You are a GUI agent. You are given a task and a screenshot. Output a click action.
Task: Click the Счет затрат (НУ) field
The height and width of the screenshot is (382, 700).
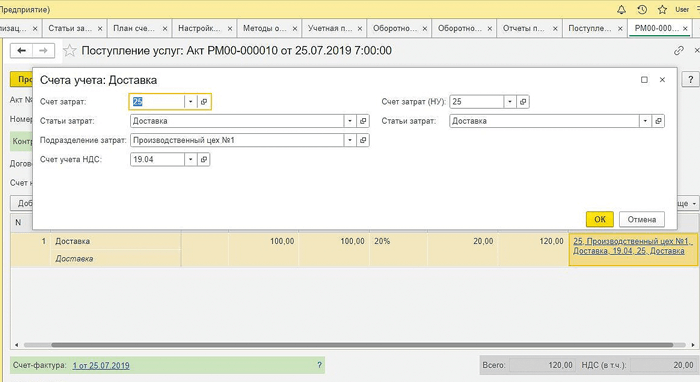476,102
